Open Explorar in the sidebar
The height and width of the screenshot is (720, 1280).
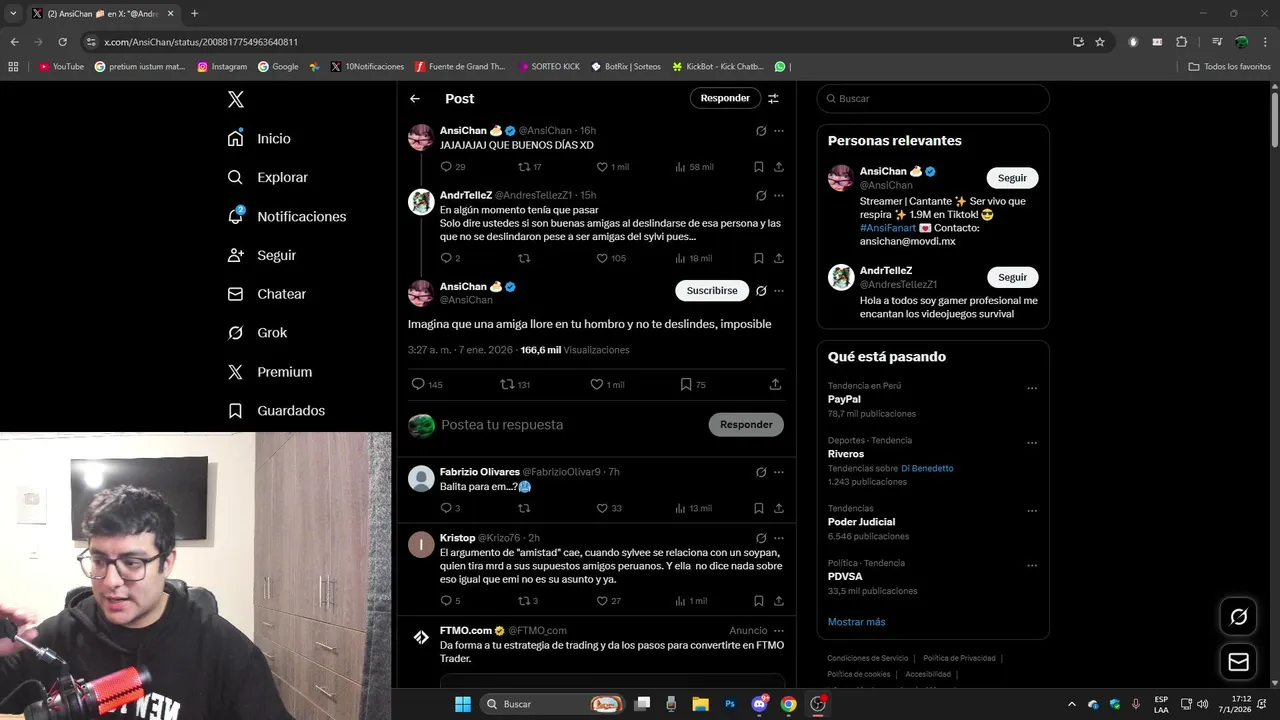268,177
